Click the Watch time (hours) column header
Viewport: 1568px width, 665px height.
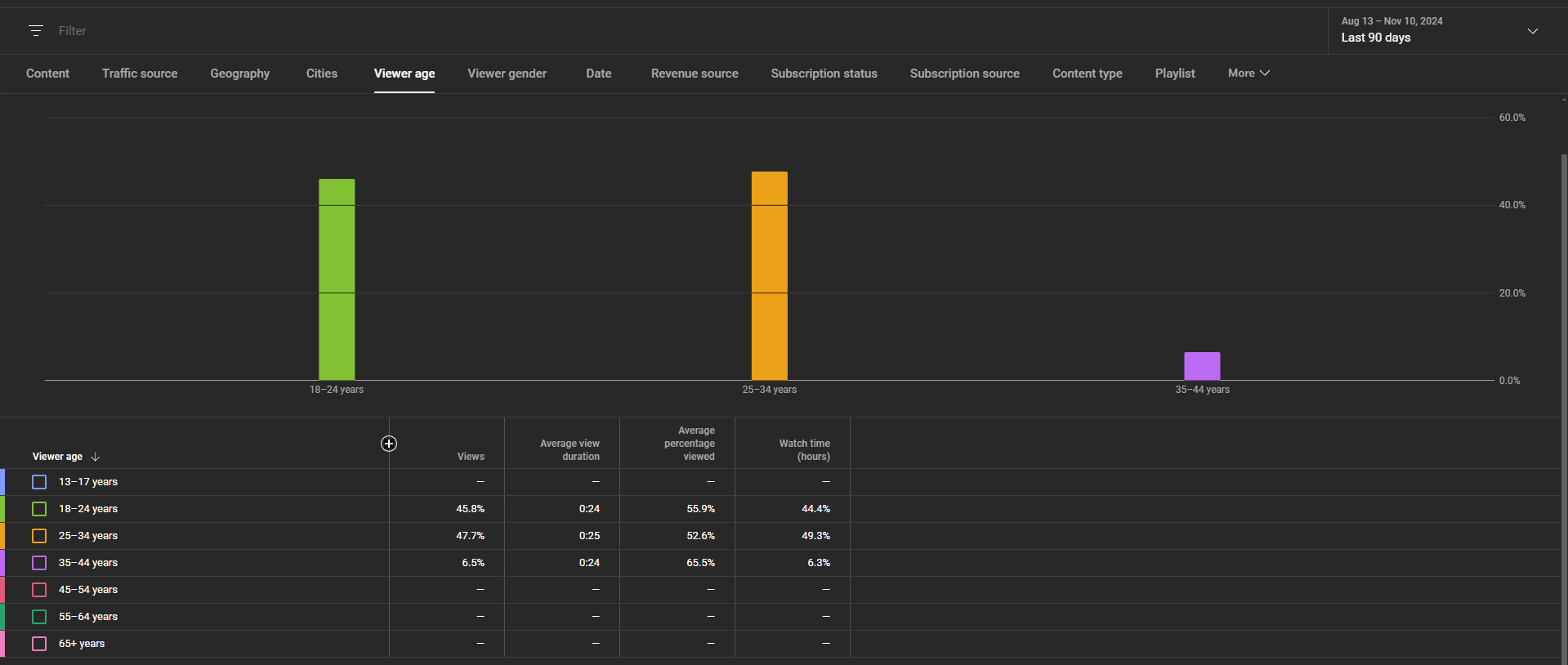(x=804, y=450)
